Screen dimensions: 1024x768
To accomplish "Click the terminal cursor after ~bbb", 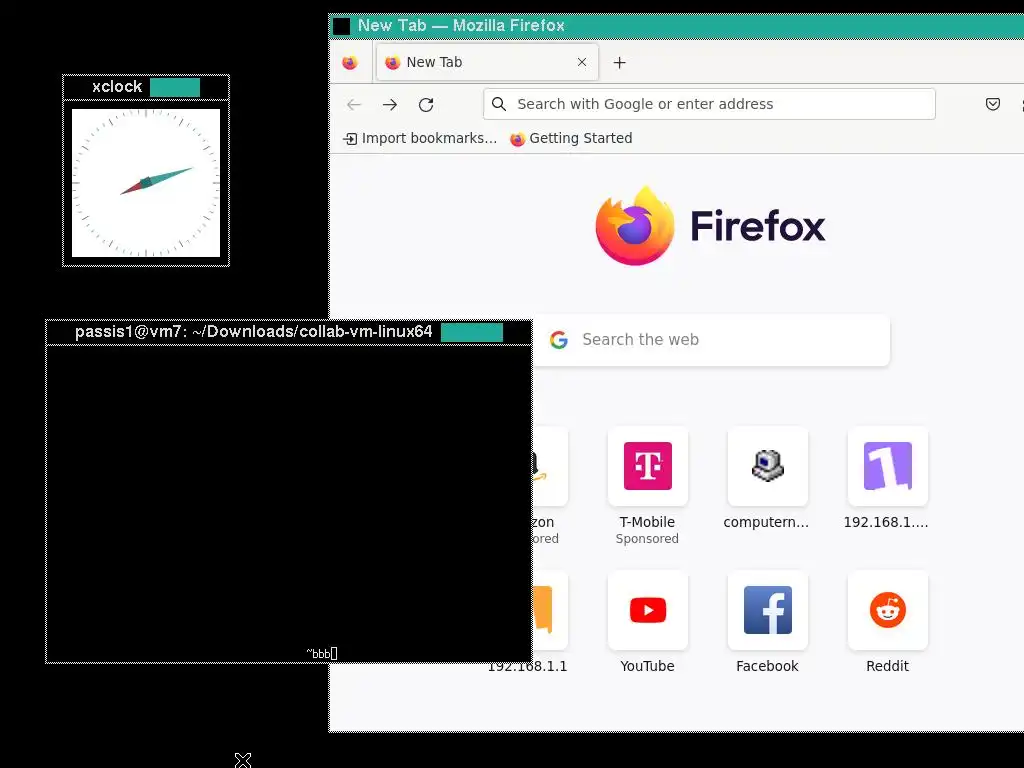I will pos(334,653).
